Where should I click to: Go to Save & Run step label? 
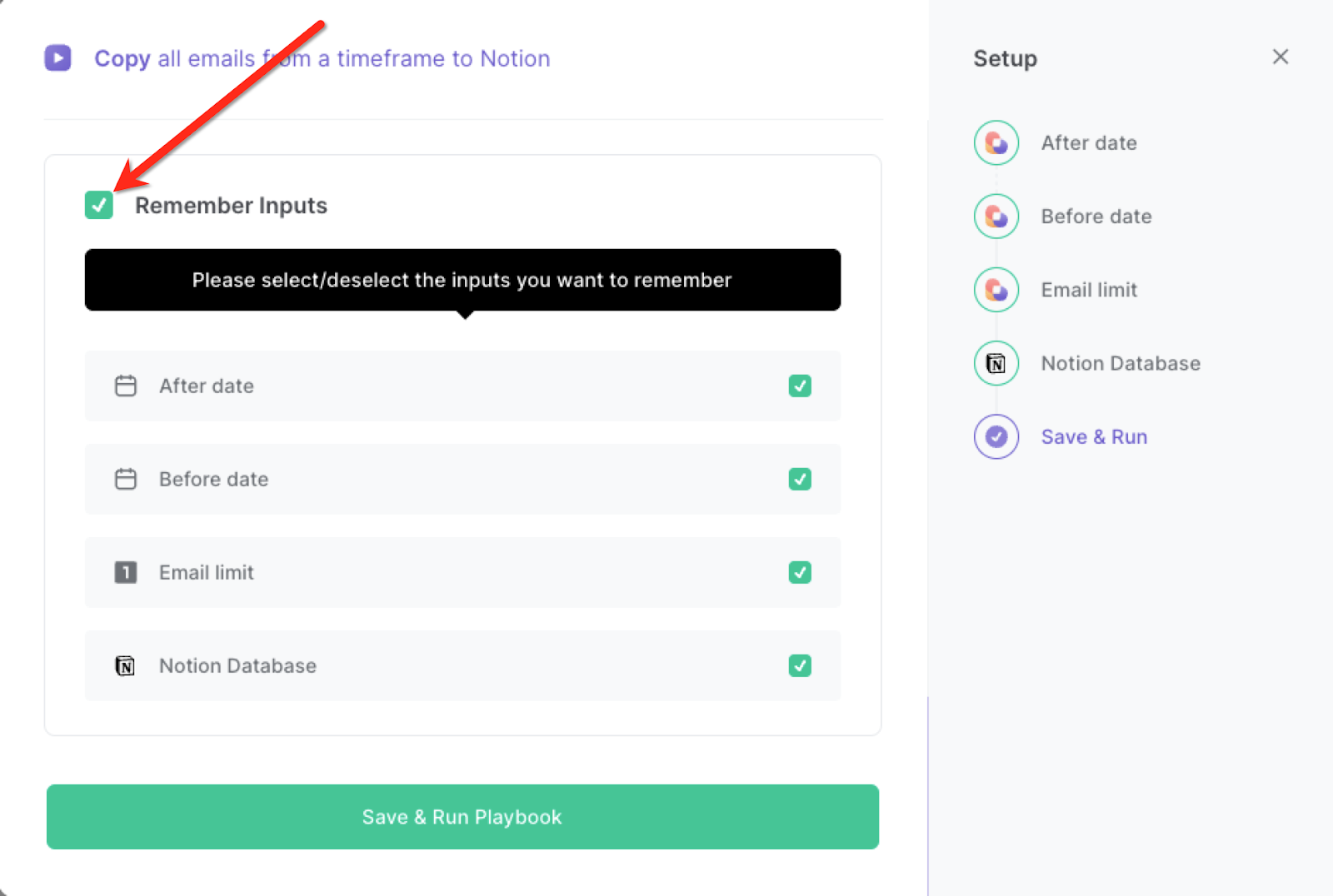point(1094,436)
